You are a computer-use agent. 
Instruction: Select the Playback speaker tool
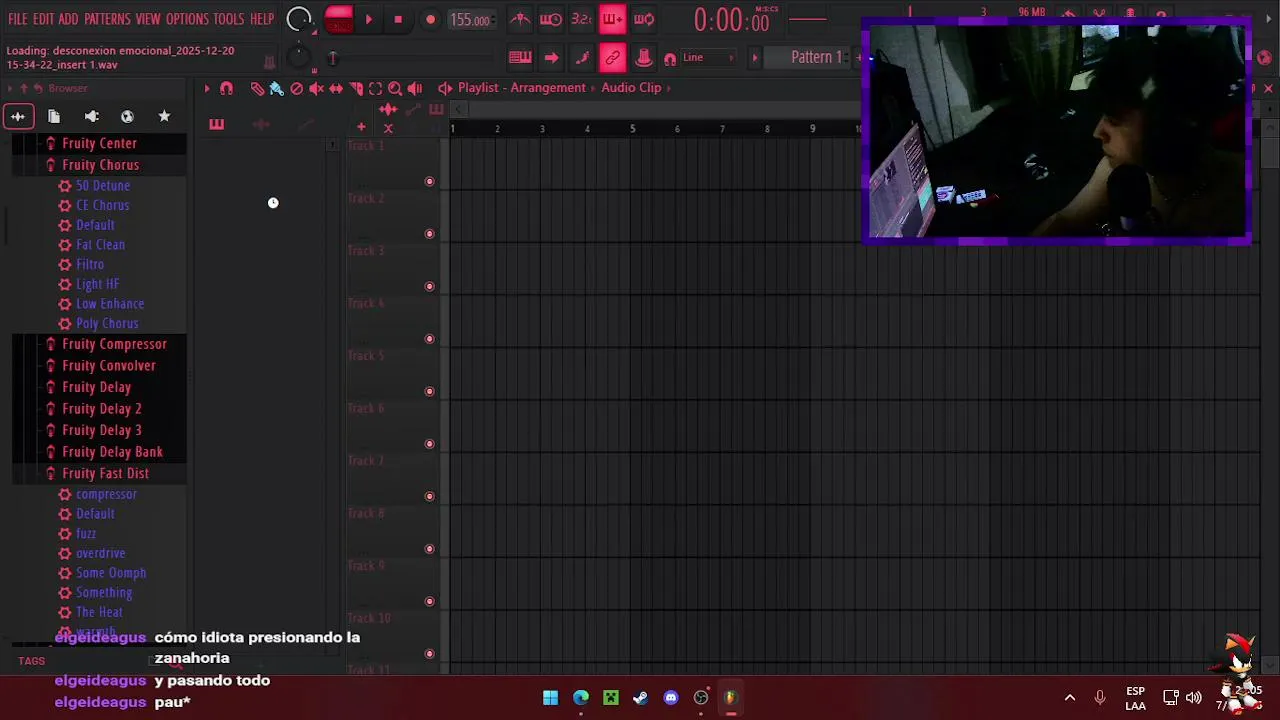[415, 89]
